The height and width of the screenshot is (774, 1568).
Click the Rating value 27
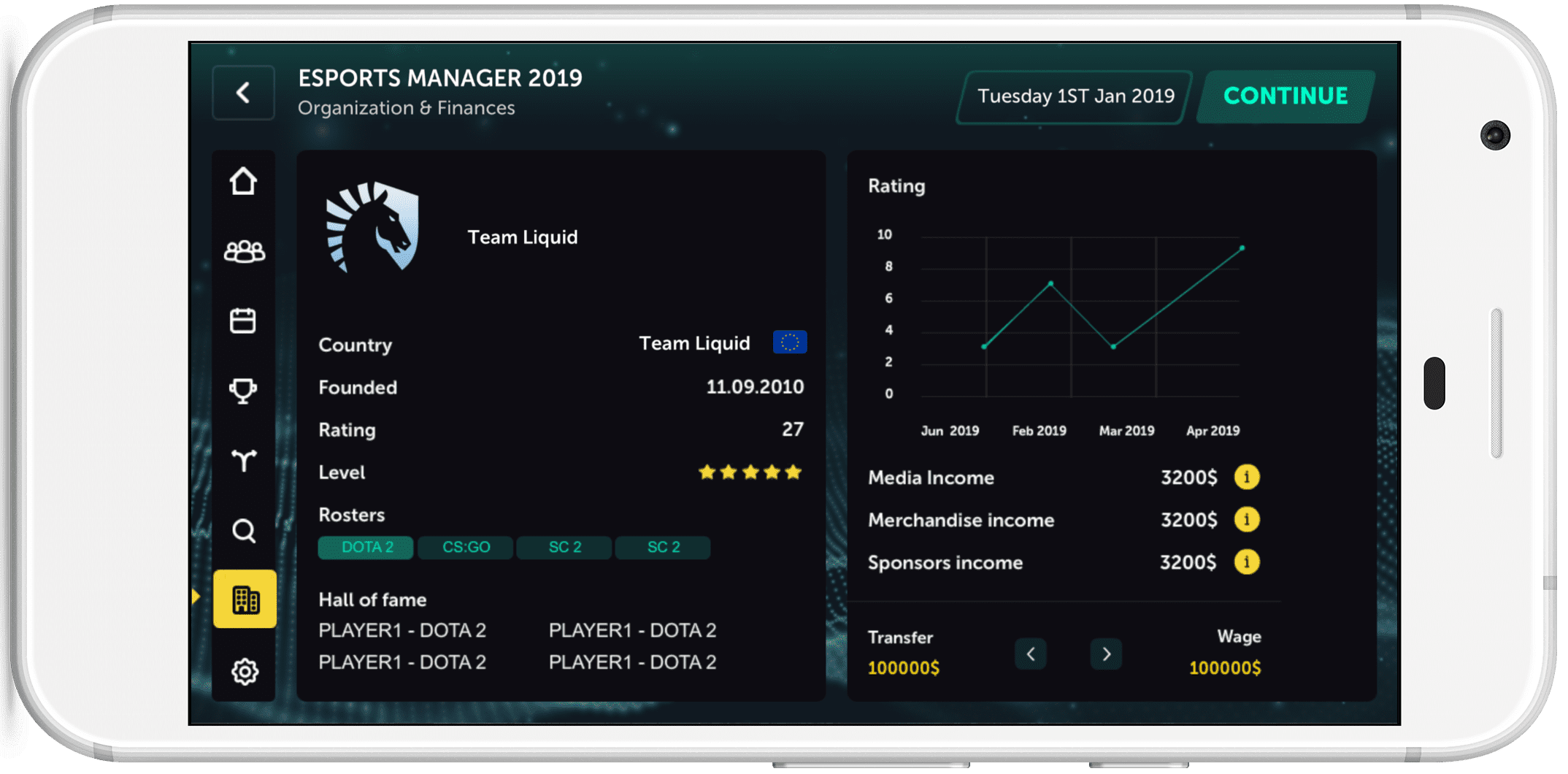(793, 429)
